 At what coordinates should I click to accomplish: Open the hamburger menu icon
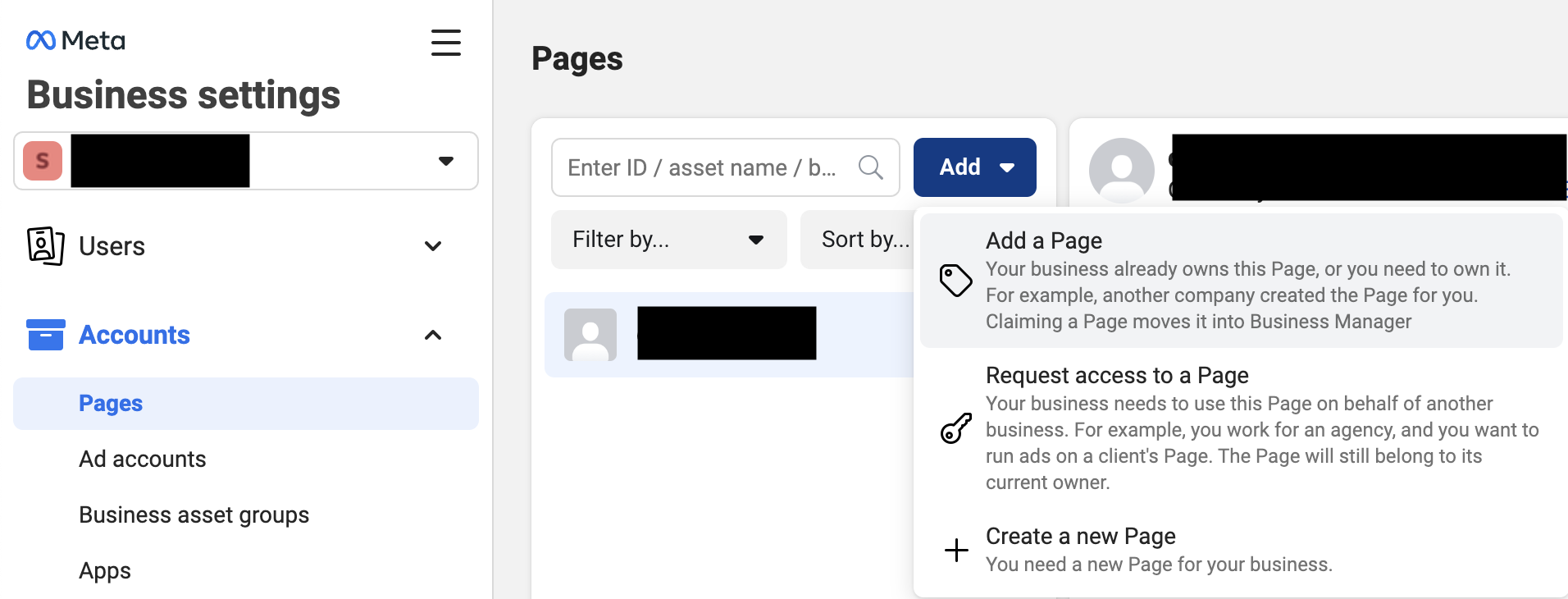445,43
